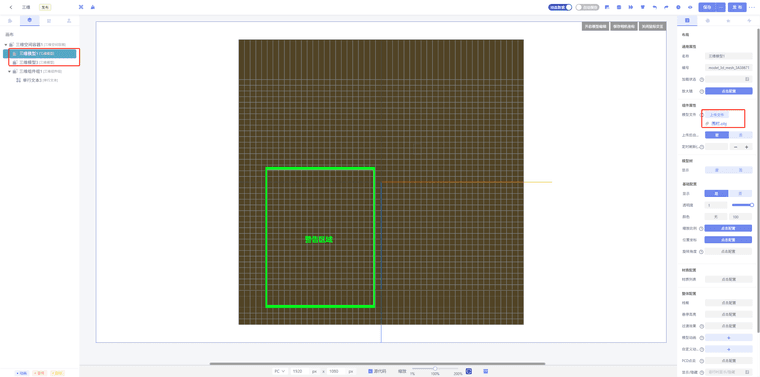The width and height of the screenshot is (760, 377).
Task: Click the redo arrow in top toolbar
Action: point(666,7)
